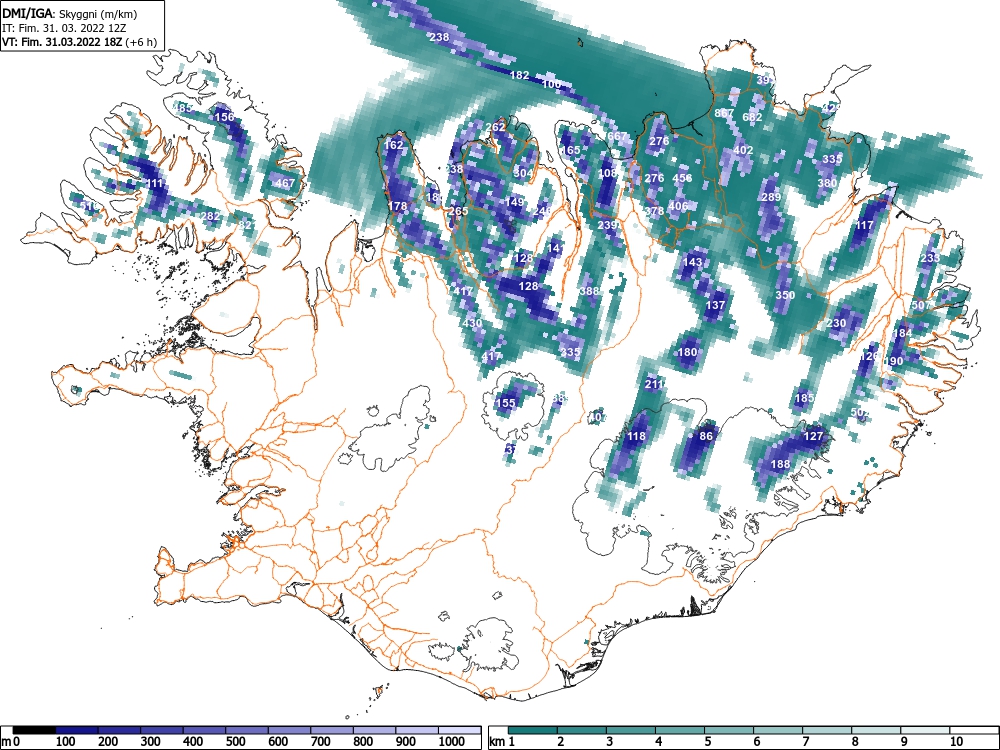Click the map value 304
Screen dimensions: 1000x750
[523, 173]
